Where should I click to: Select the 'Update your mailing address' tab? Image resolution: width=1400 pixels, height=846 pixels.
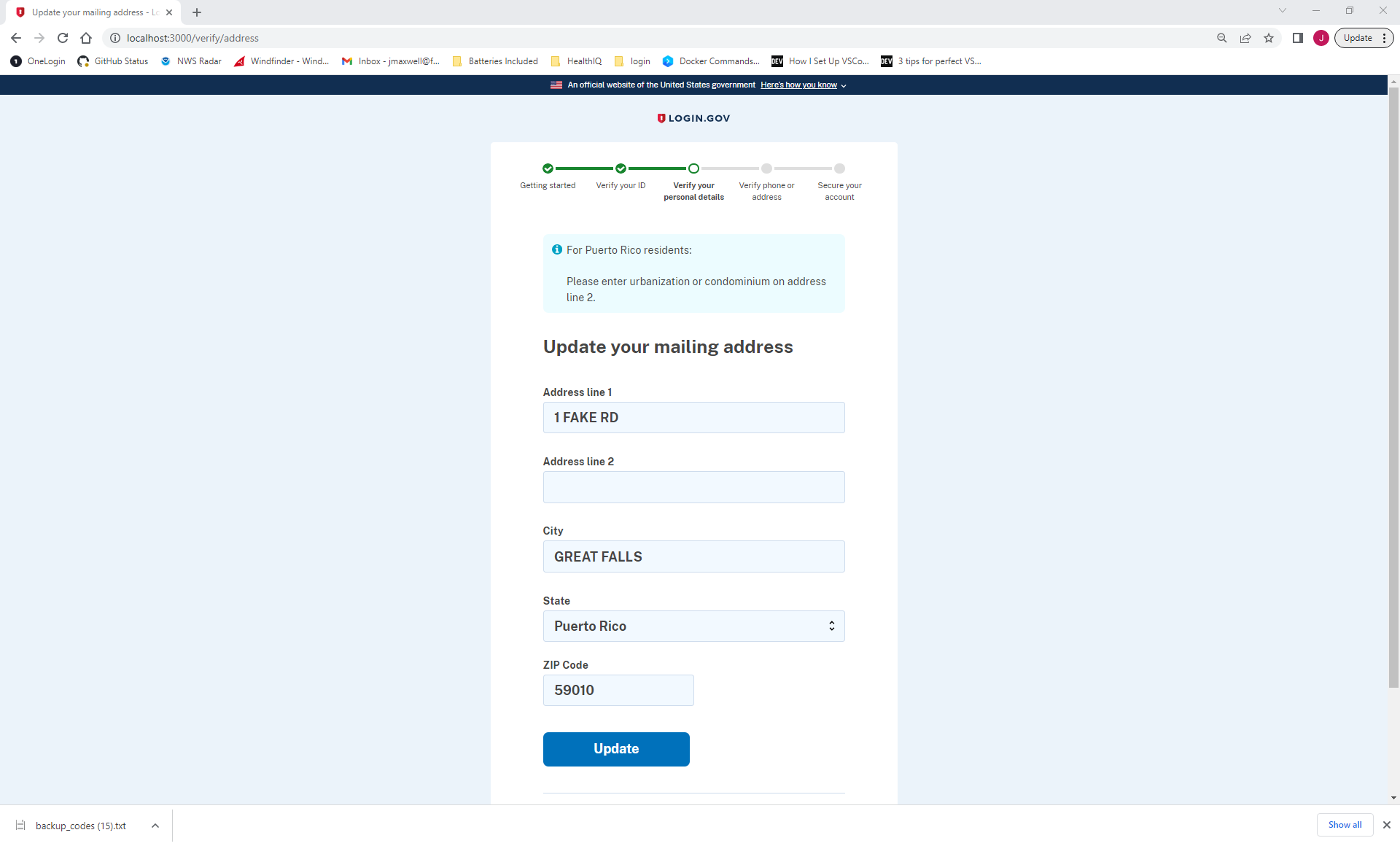(91, 12)
